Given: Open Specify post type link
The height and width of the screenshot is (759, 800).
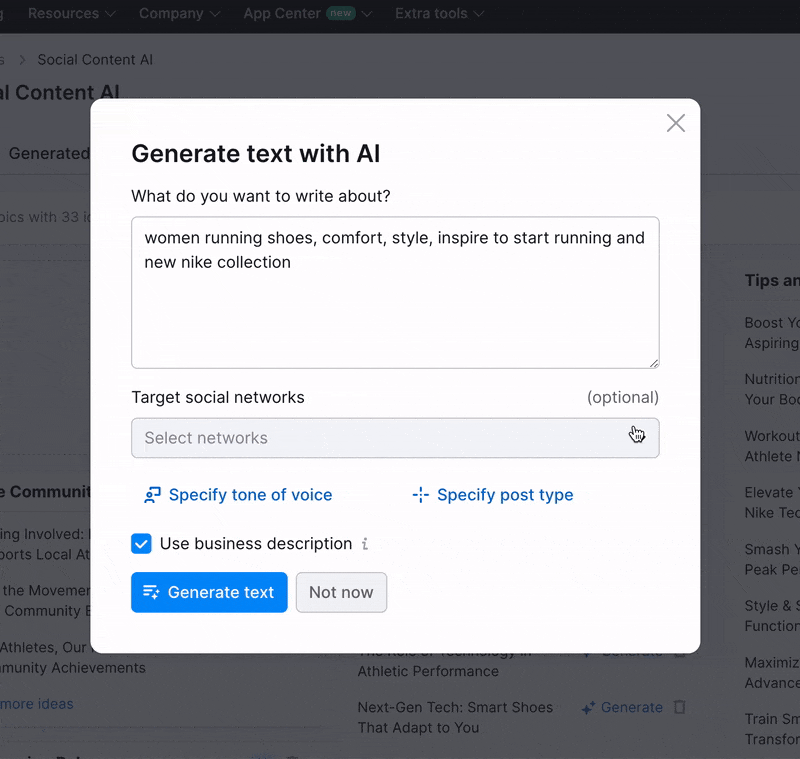Looking at the screenshot, I should pyautogui.click(x=505, y=495).
